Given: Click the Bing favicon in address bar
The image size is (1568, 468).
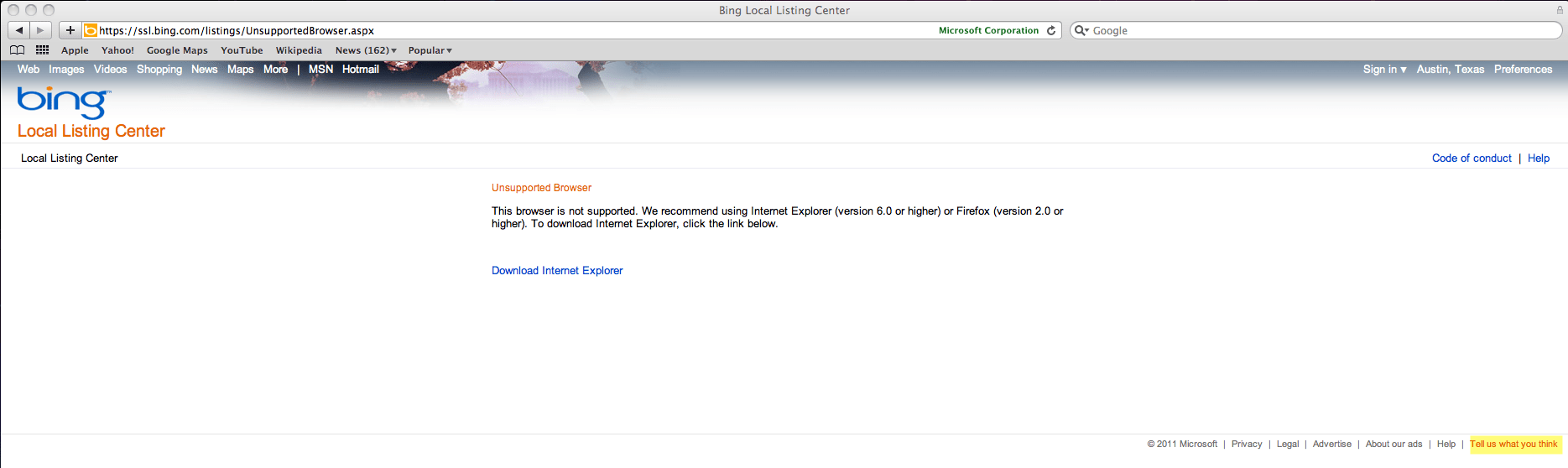Looking at the screenshot, I should coord(91,30).
